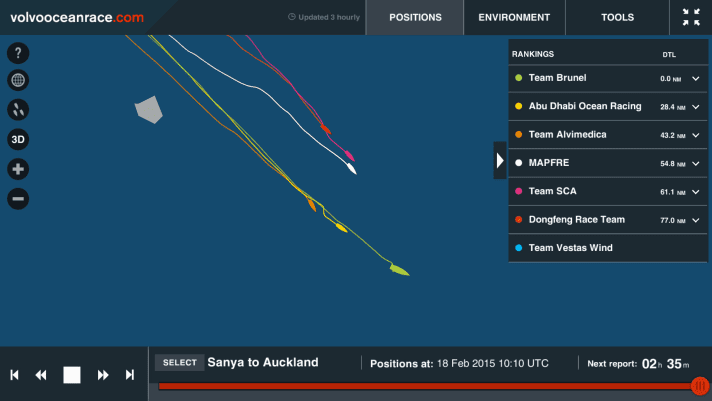Image resolution: width=712 pixels, height=401 pixels.
Task: Click the 77.0 NM distance value
Action: coord(672,220)
